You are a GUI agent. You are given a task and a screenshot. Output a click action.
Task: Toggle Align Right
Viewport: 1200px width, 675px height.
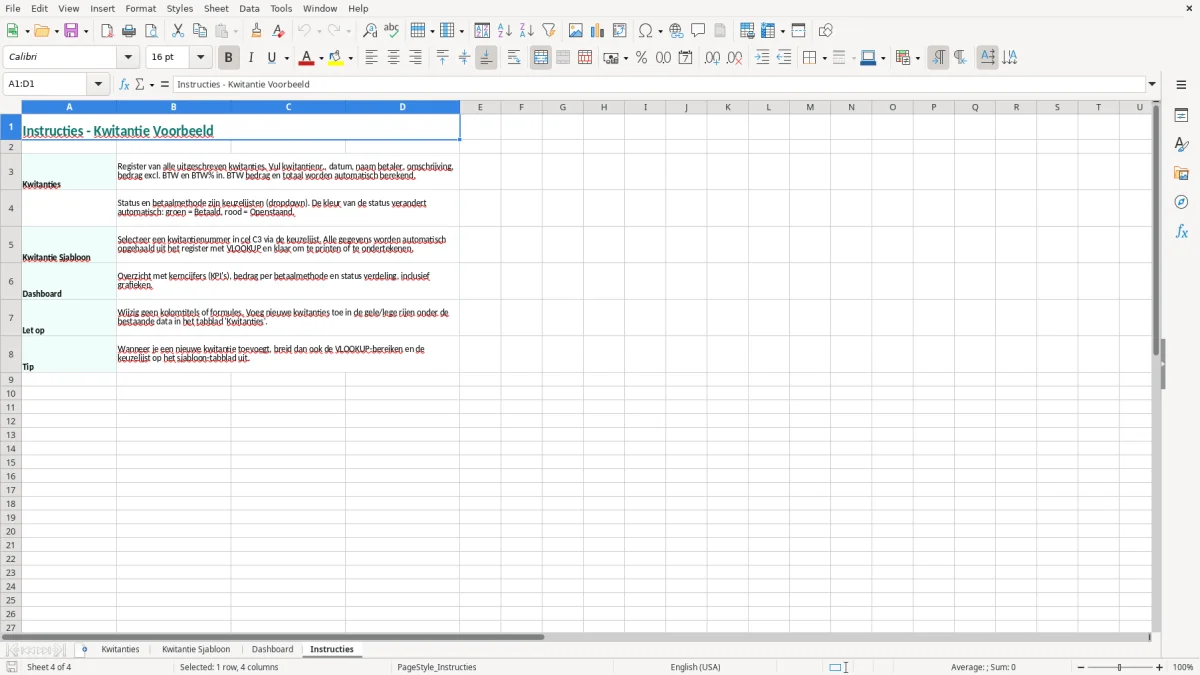(415, 58)
